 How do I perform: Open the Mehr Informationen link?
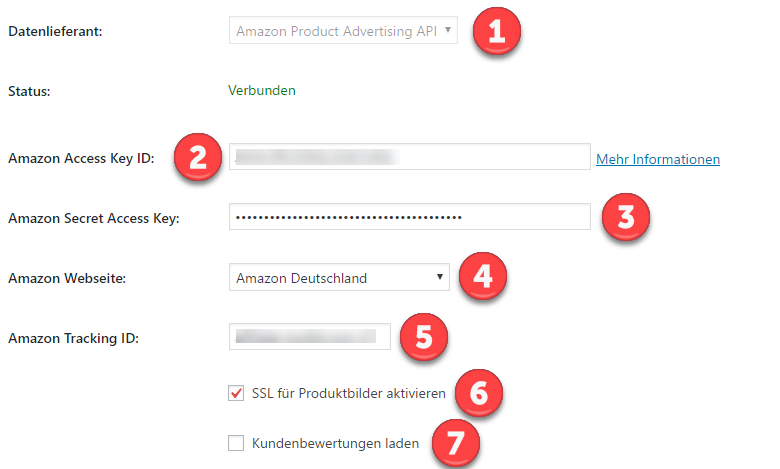[658, 159]
